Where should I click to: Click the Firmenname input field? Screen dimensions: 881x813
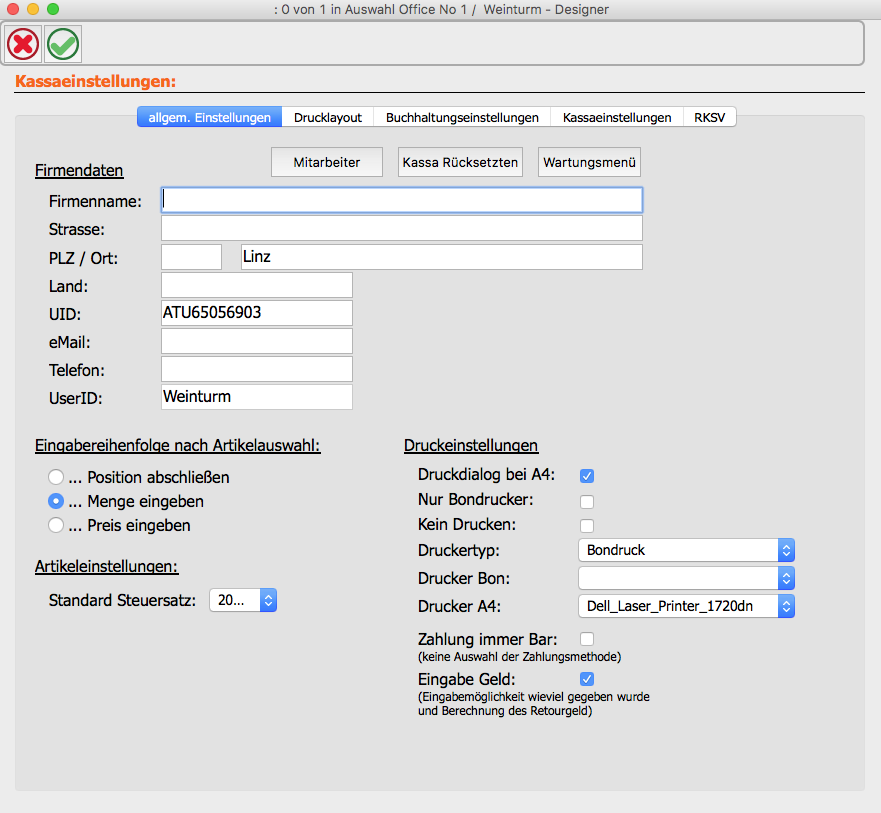point(400,199)
